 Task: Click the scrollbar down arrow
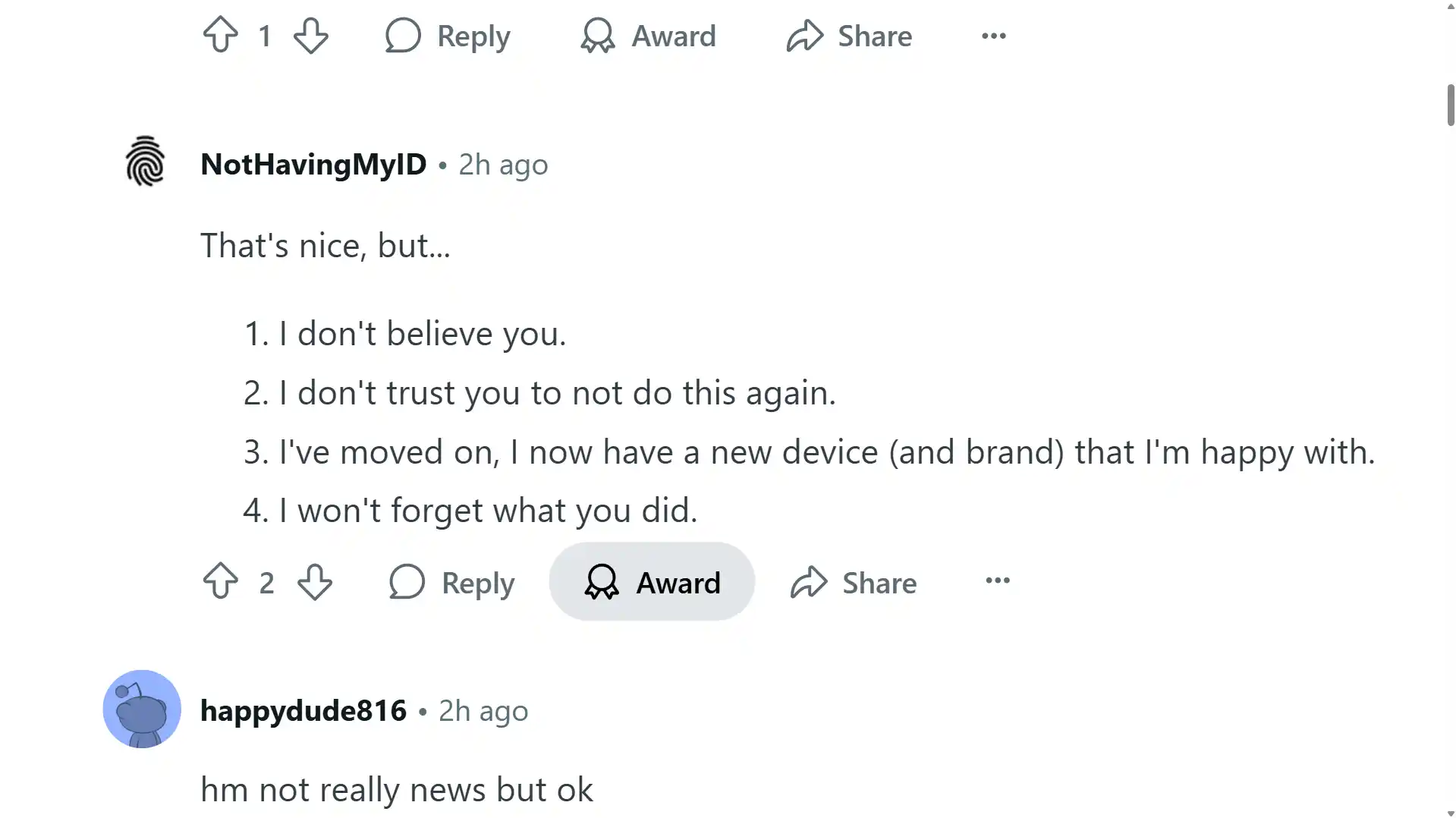click(x=1451, y=812)
